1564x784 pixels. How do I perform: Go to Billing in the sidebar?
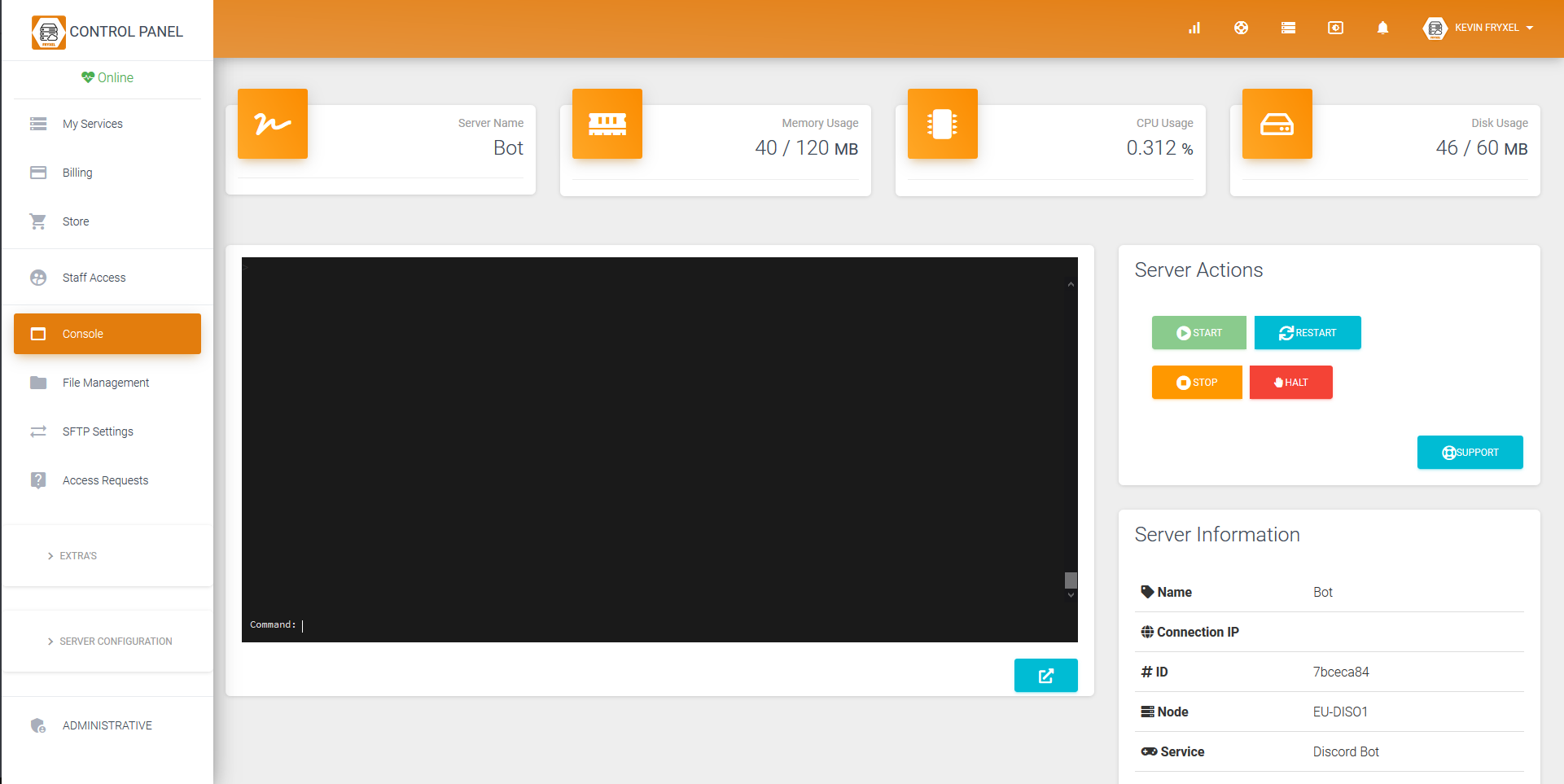click(107, 173)
